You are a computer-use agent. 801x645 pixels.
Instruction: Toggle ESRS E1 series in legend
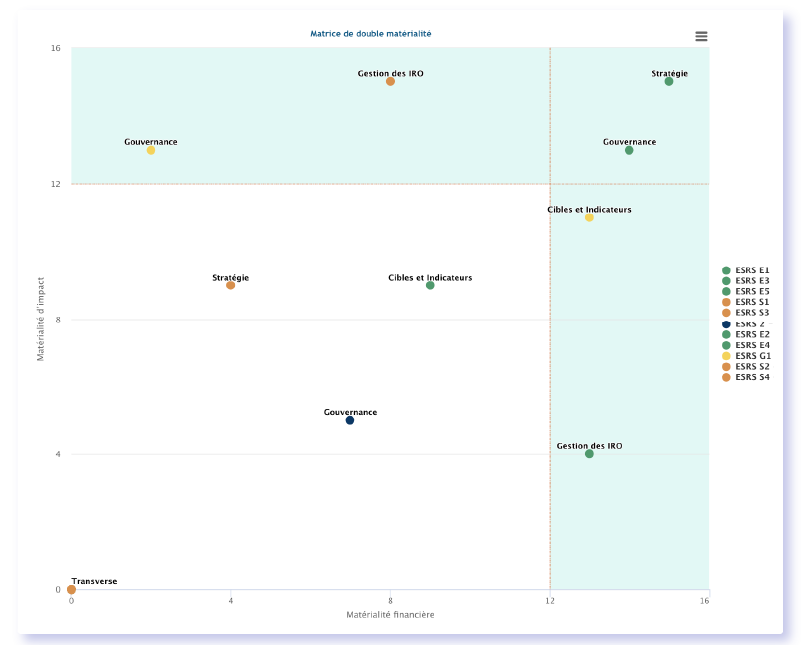745,270
